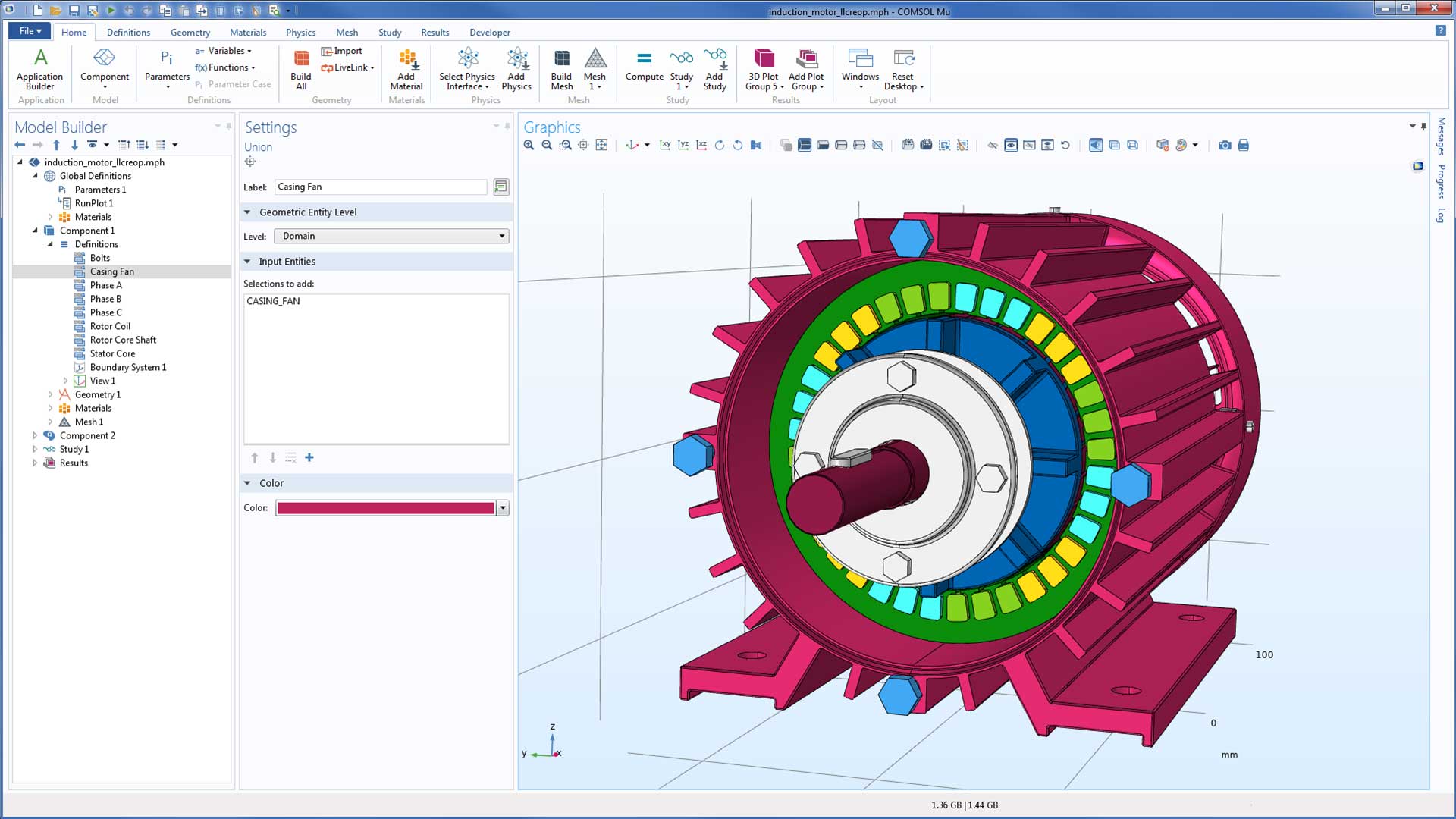Open the Physics ribbon tab

coord(300,32)
